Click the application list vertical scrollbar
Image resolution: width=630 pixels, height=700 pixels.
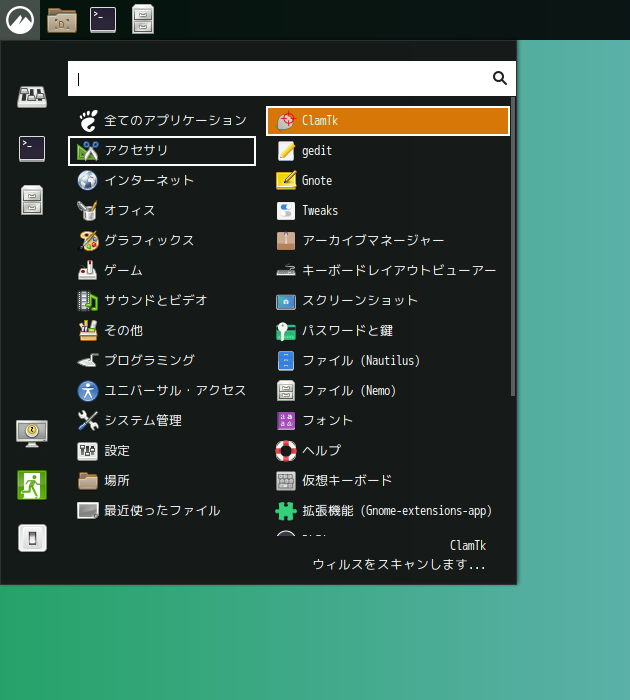(513, 250)
